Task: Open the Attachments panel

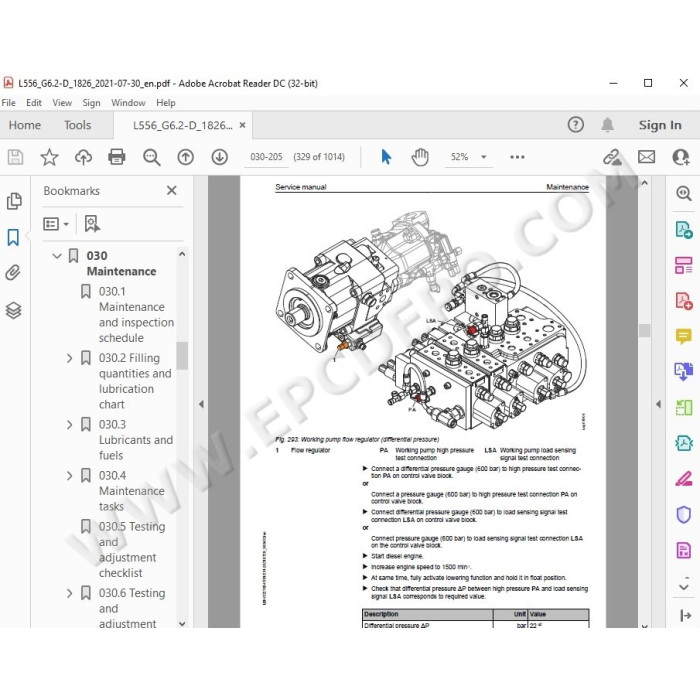Action: pyautogui.click(x=13, y=272)
